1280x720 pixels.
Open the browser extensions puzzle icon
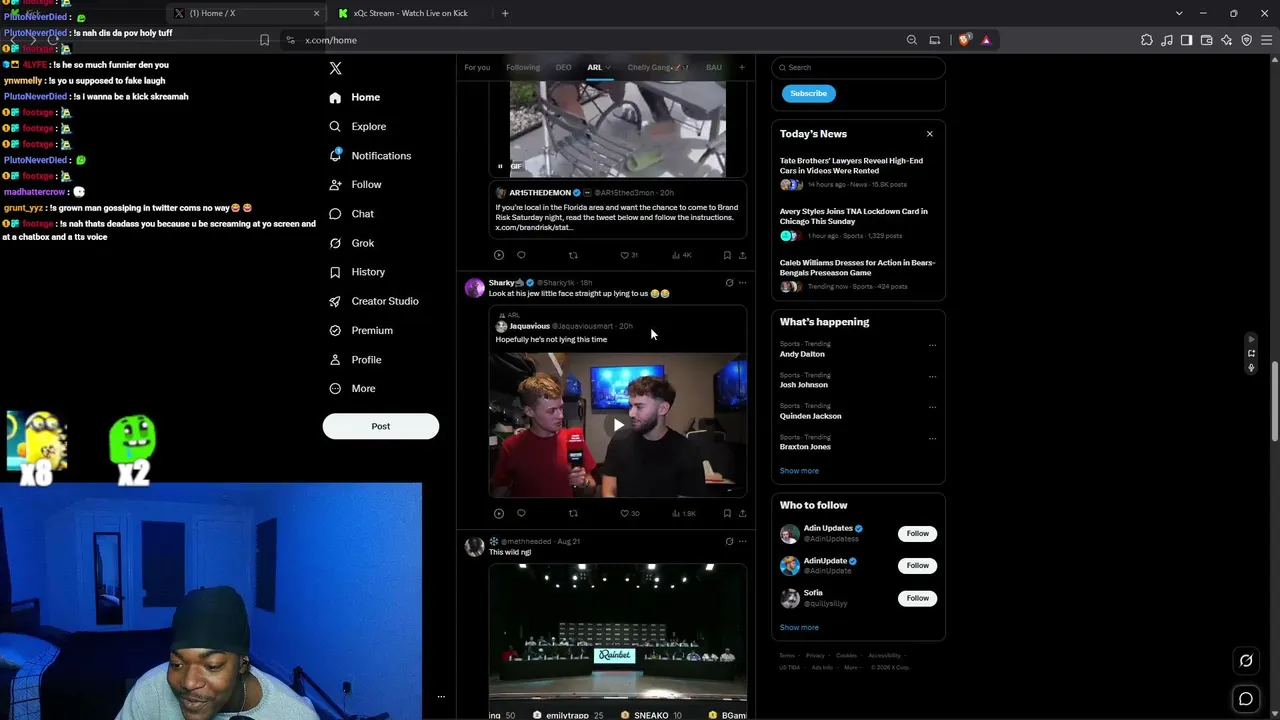[x=1147, y=40]
